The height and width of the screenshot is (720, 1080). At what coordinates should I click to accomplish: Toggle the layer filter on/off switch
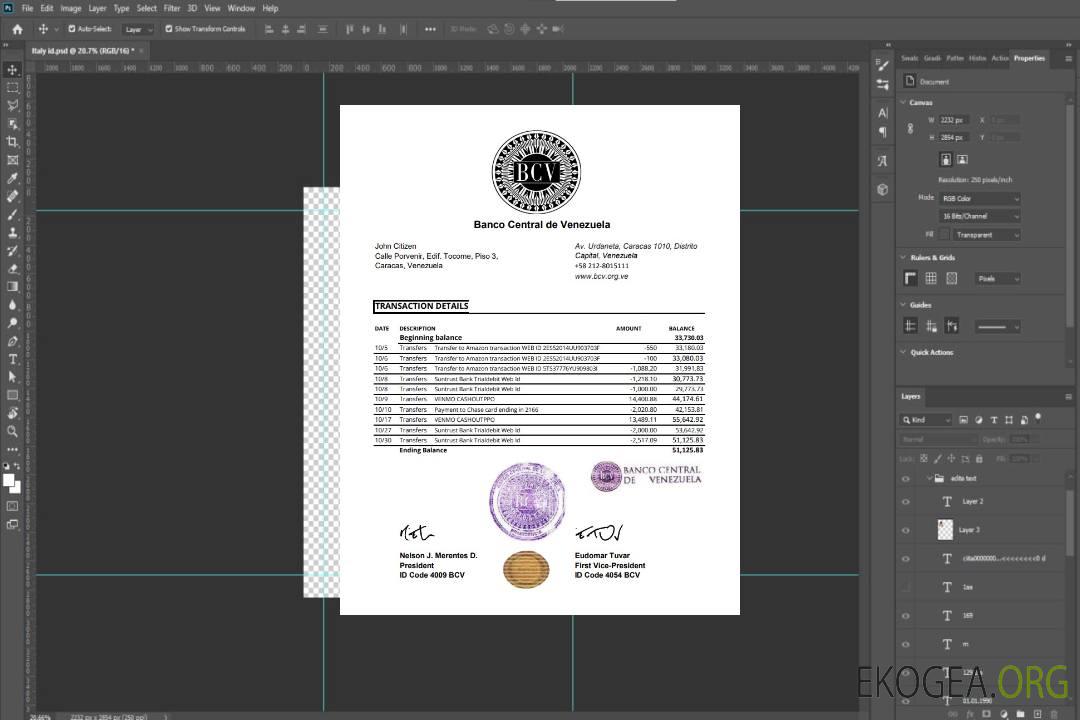coord(1038,418)
